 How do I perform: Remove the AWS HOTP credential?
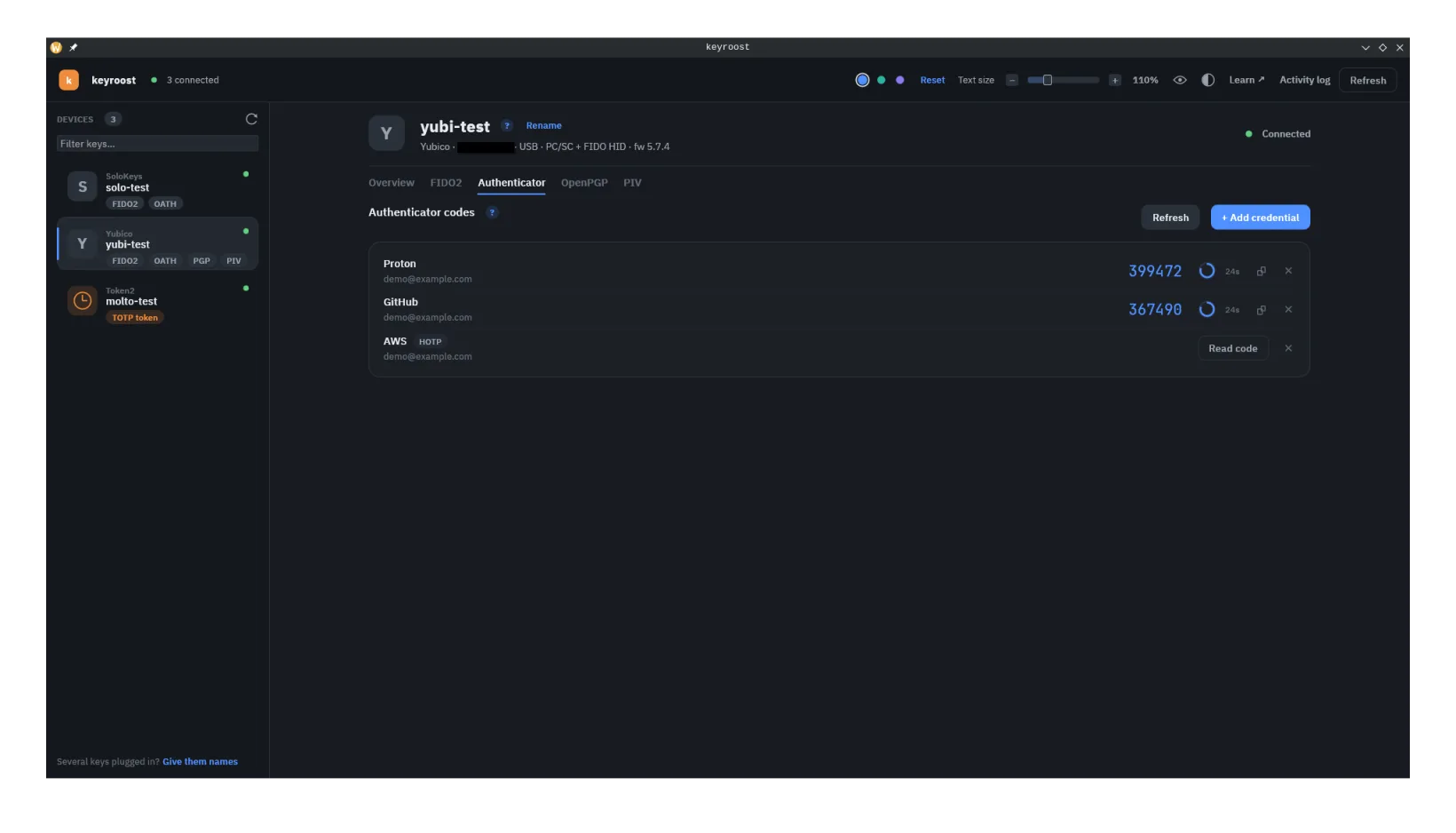click(1288, 348)
